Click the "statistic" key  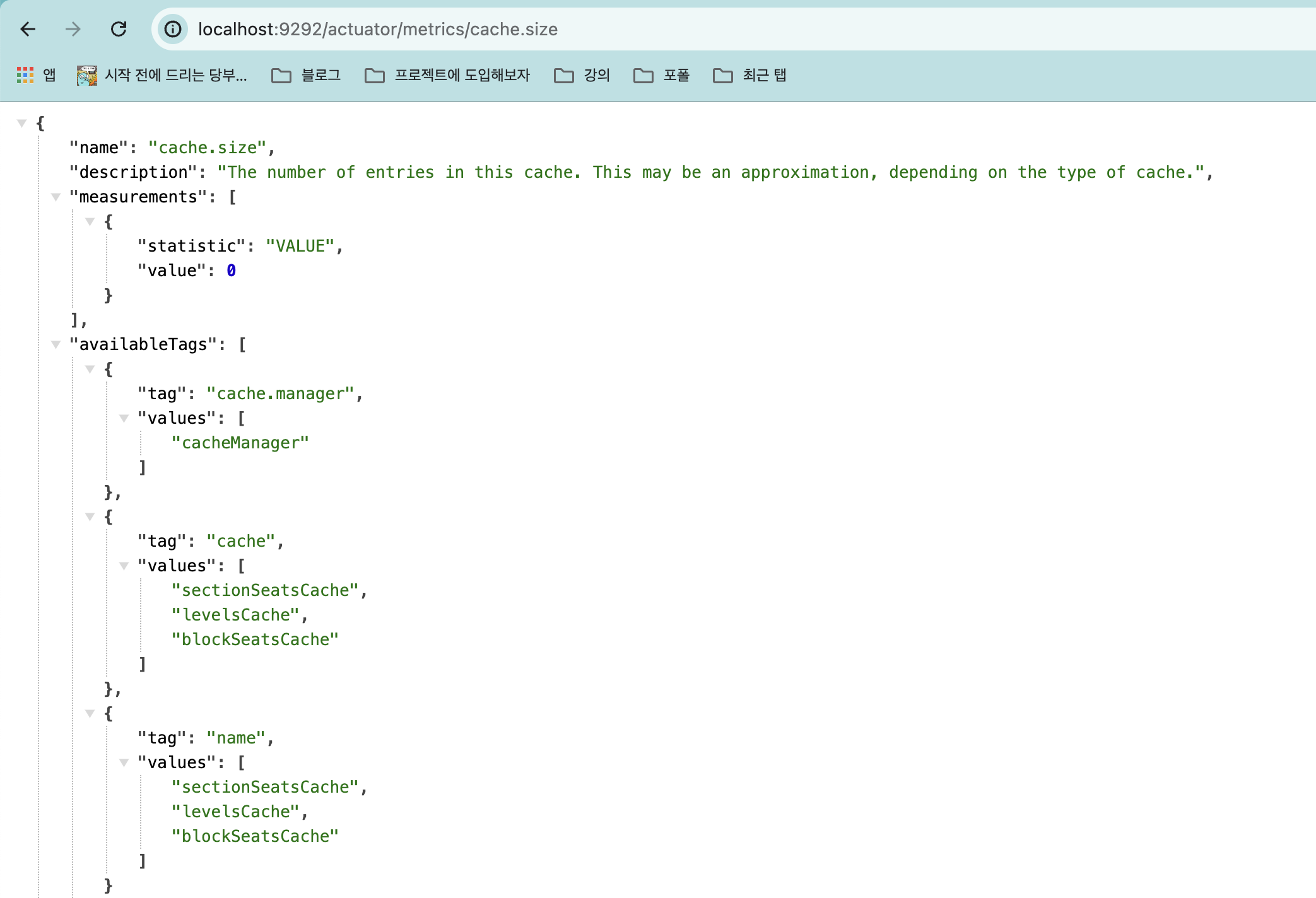[192, 246]
